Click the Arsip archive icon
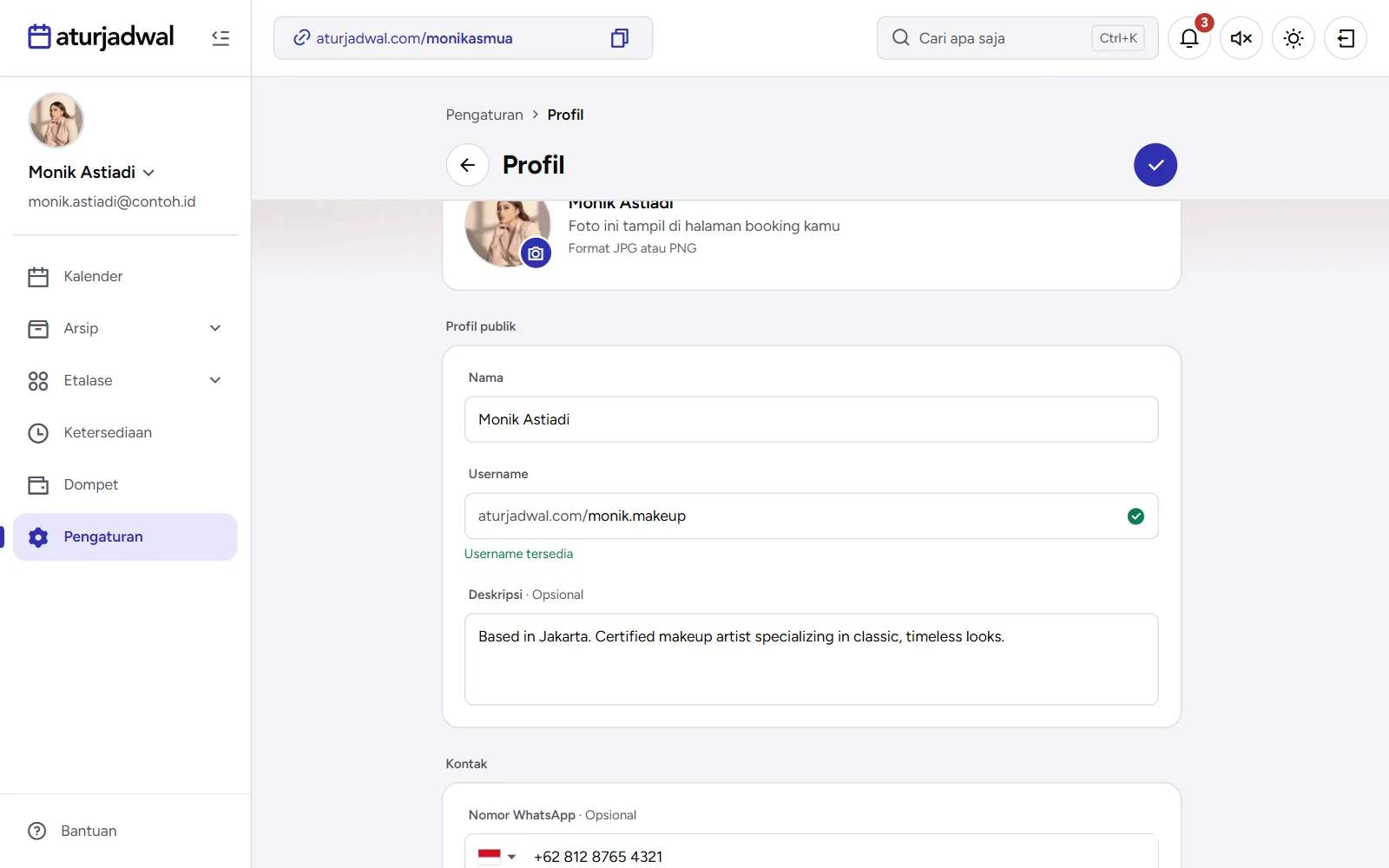 (x=38, y=328)
